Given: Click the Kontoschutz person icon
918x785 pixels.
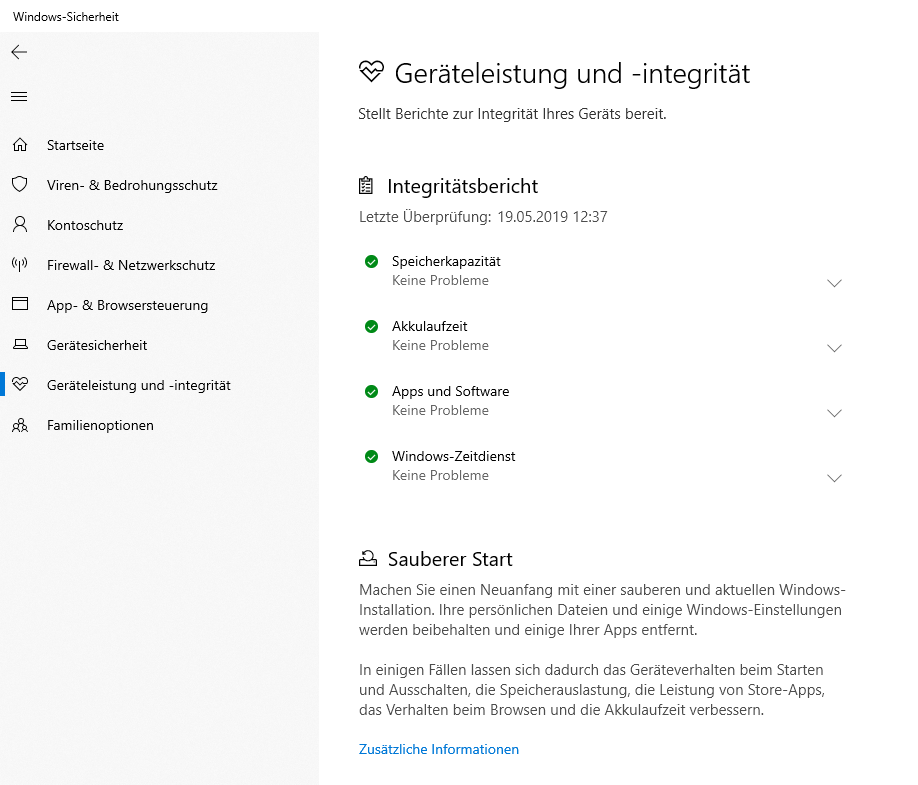Looking at the screenshot, I should pos(19,225).
